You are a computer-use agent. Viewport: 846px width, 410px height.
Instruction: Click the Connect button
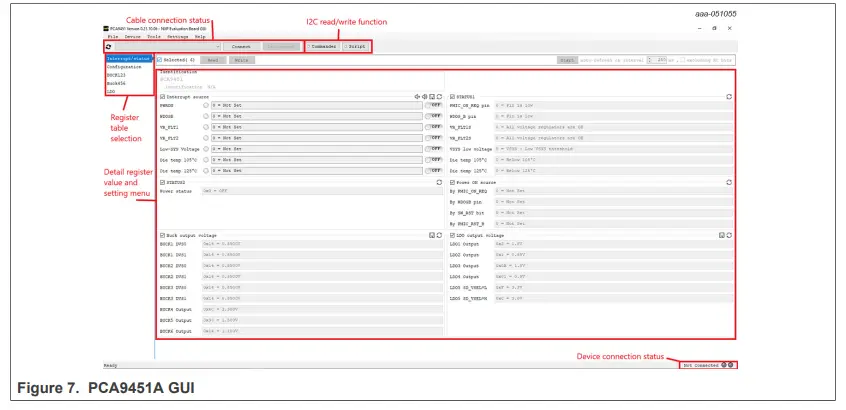click(x=241, y=47)
